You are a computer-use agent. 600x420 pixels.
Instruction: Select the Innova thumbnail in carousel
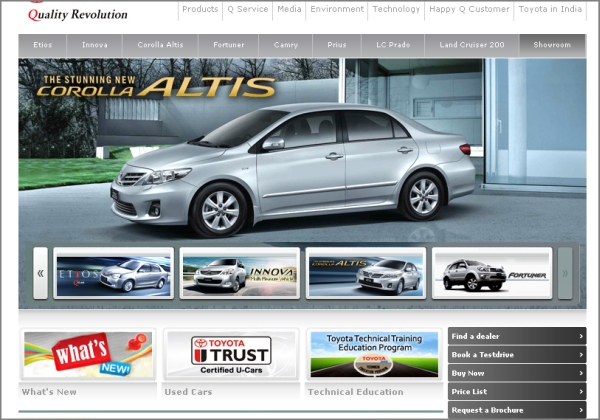(x=239, y=273)
